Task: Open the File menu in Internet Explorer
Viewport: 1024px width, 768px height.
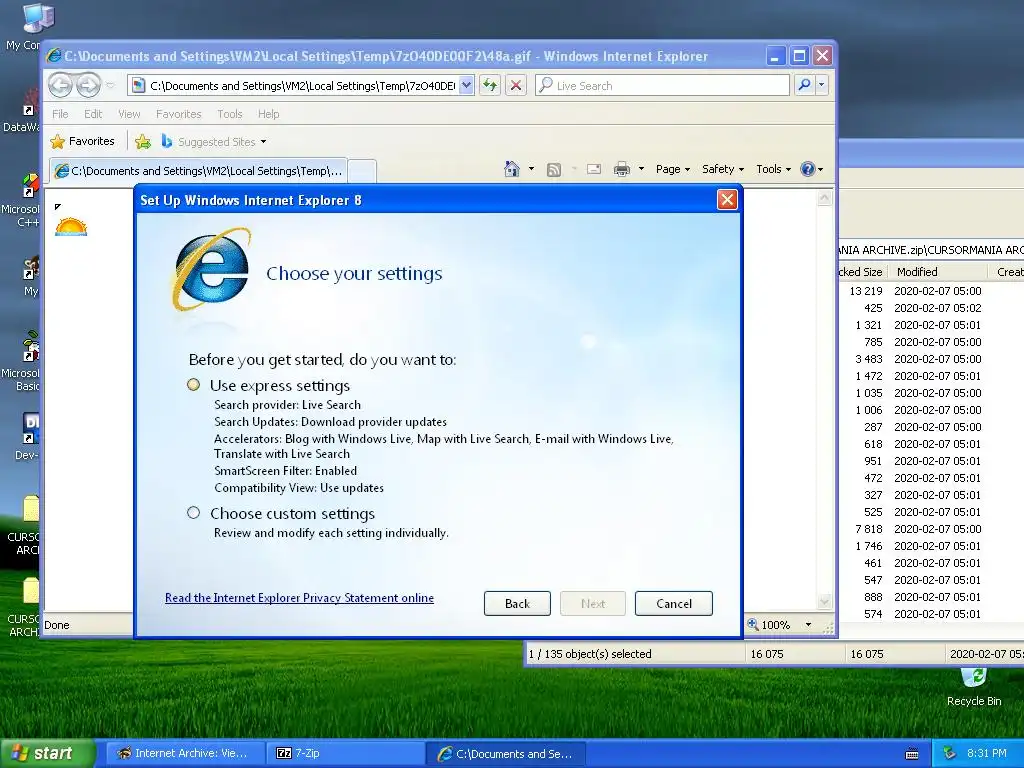Action: click(60, 114)
